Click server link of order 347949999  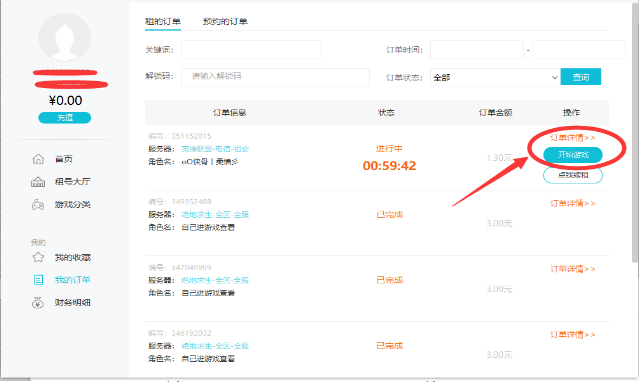(x=215, y=280)
